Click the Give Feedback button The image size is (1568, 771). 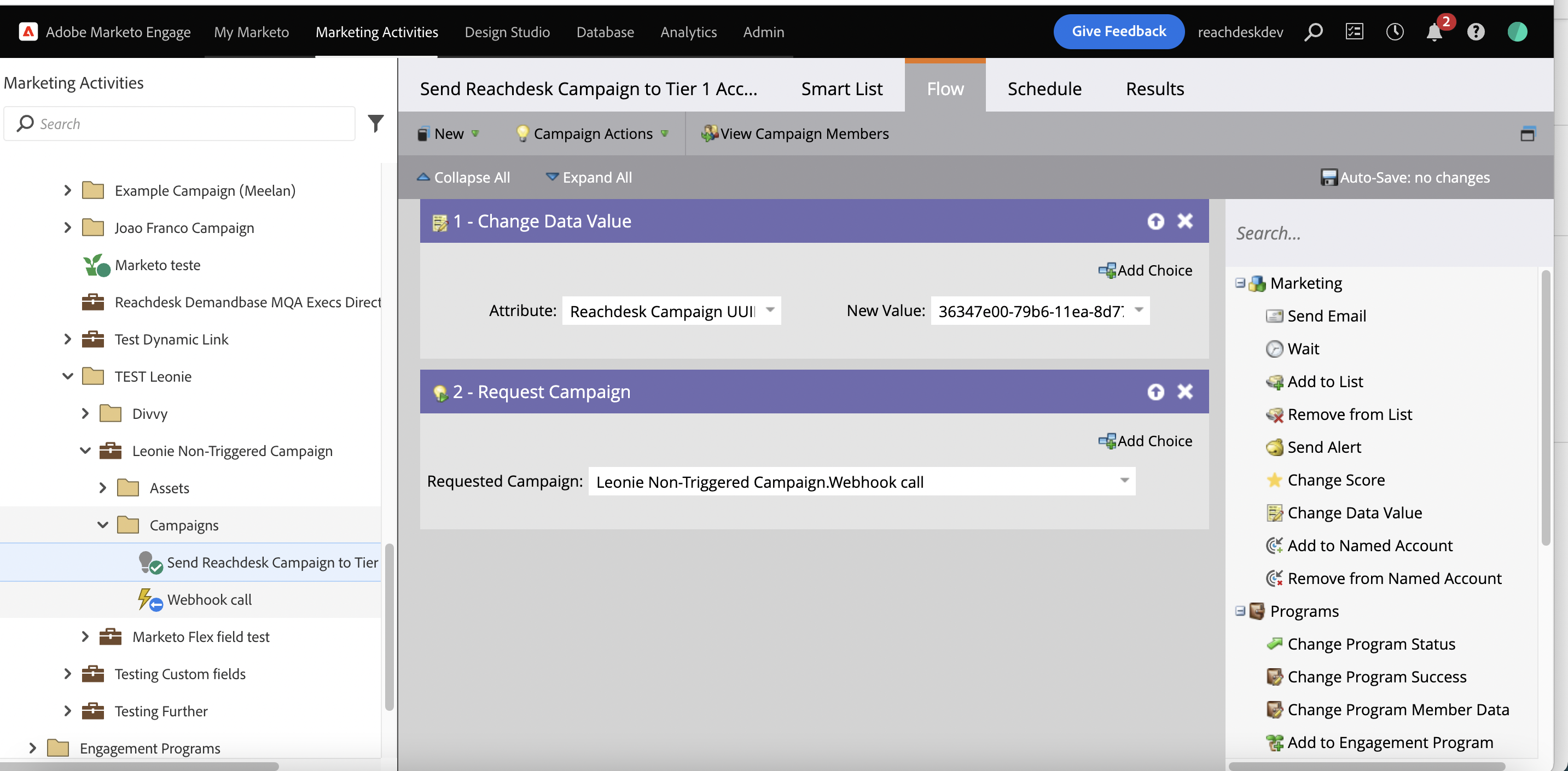1119,31
